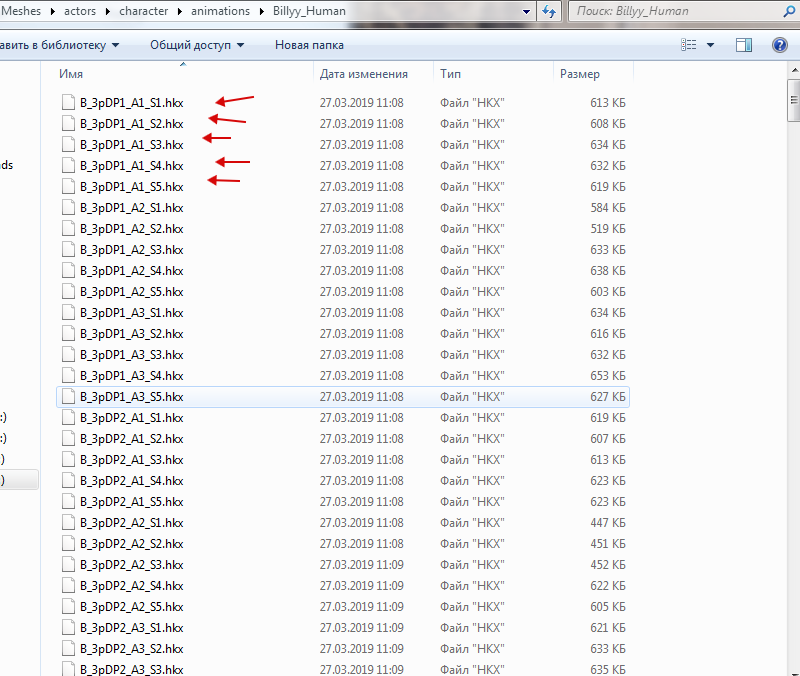Open the address bar history dropdown

[526, 11]
